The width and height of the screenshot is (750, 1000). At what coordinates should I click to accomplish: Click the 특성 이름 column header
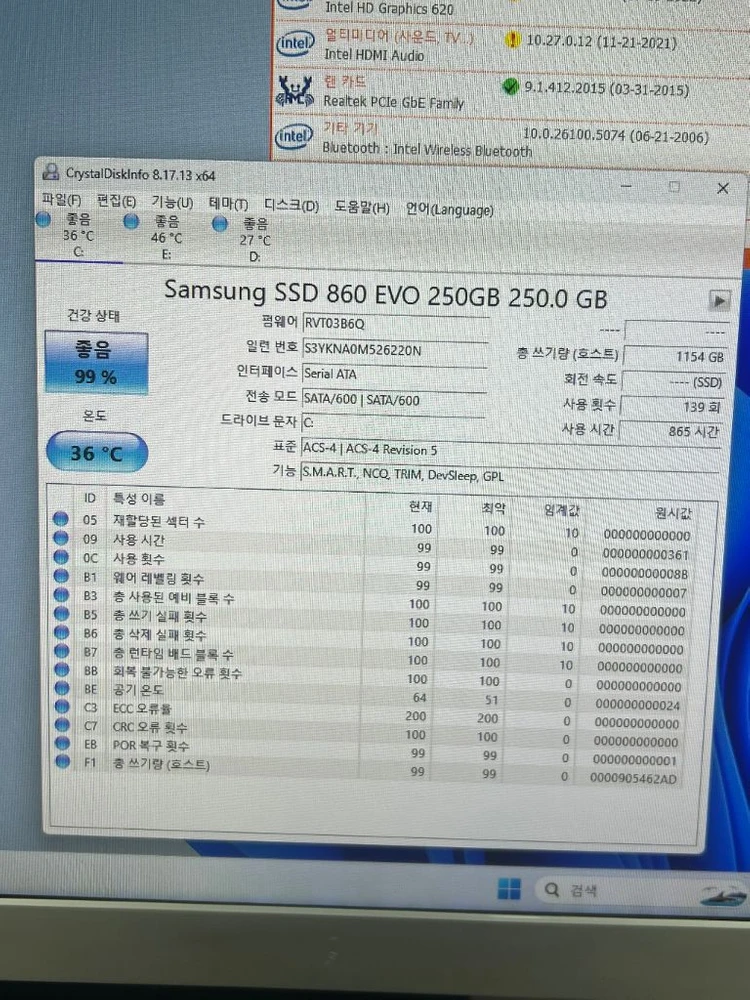(x=138, y=499)
